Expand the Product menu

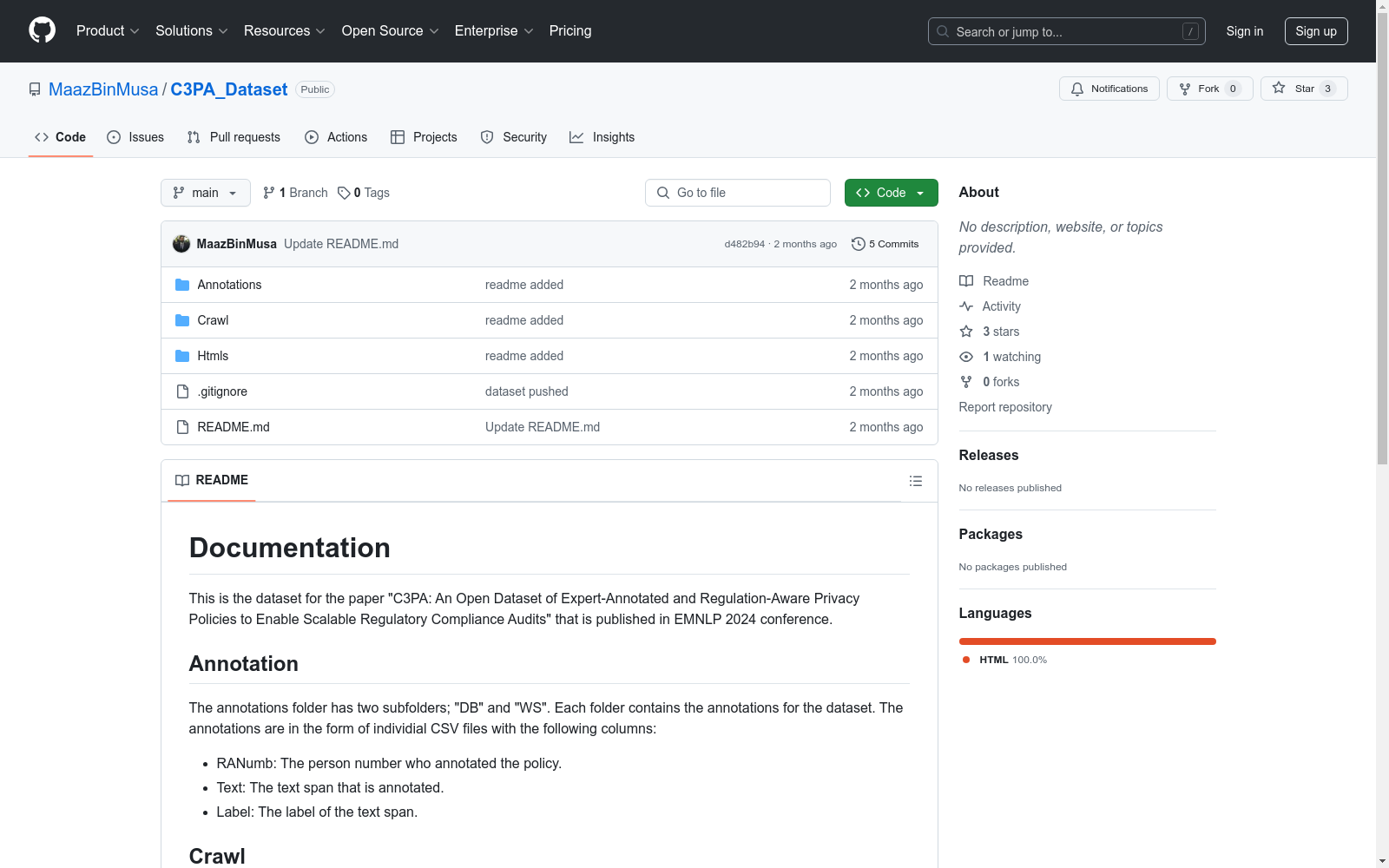108,30
